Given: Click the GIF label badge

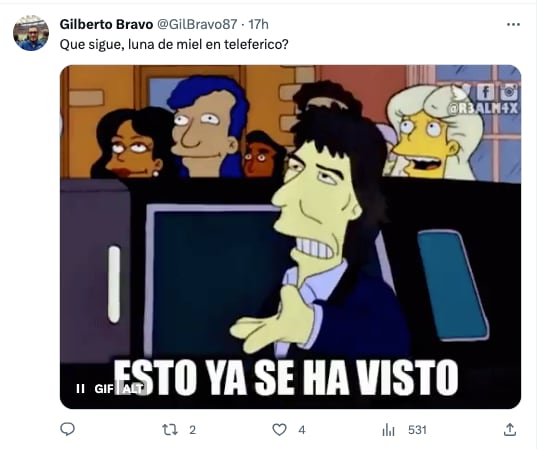Looking at the screenshot, I should coord(104,389).
